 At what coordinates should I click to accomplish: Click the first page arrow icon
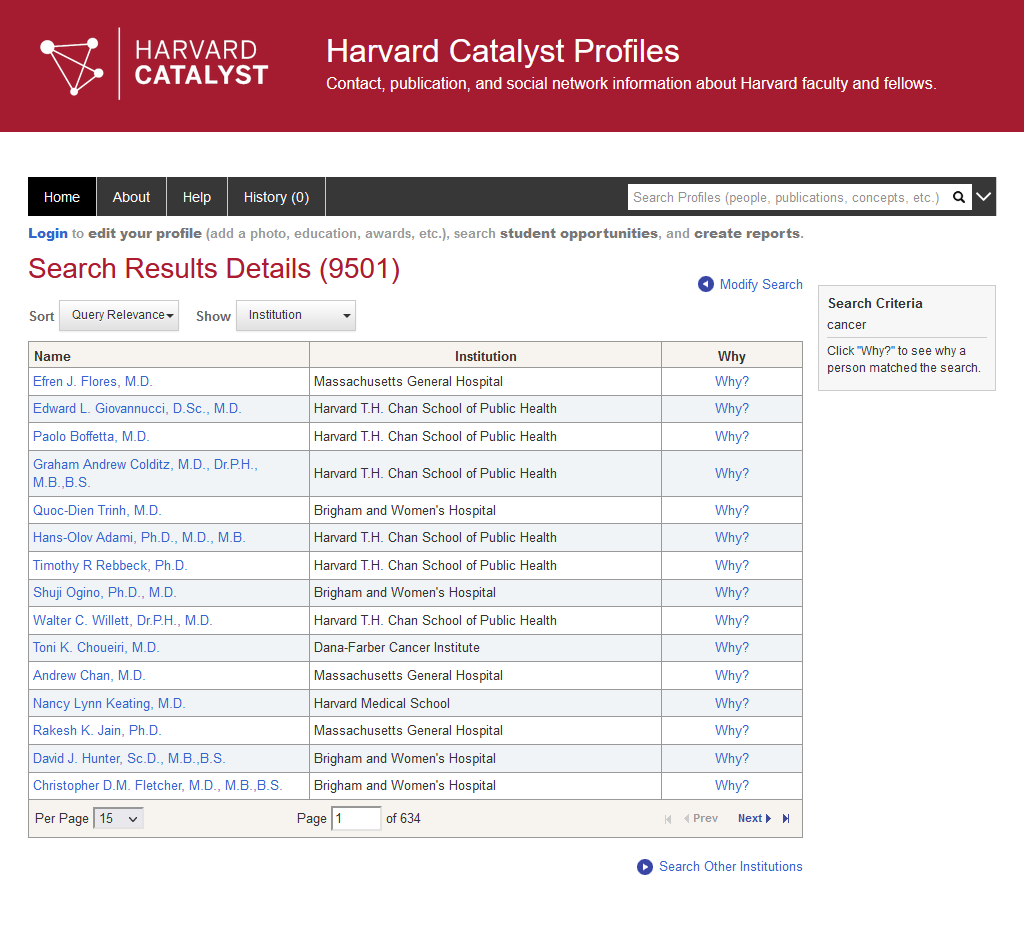pos(667,819)
